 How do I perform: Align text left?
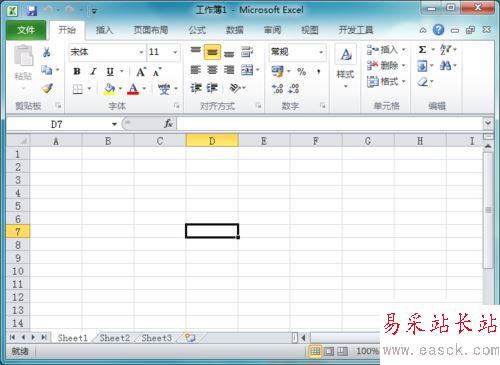[196, 70]
